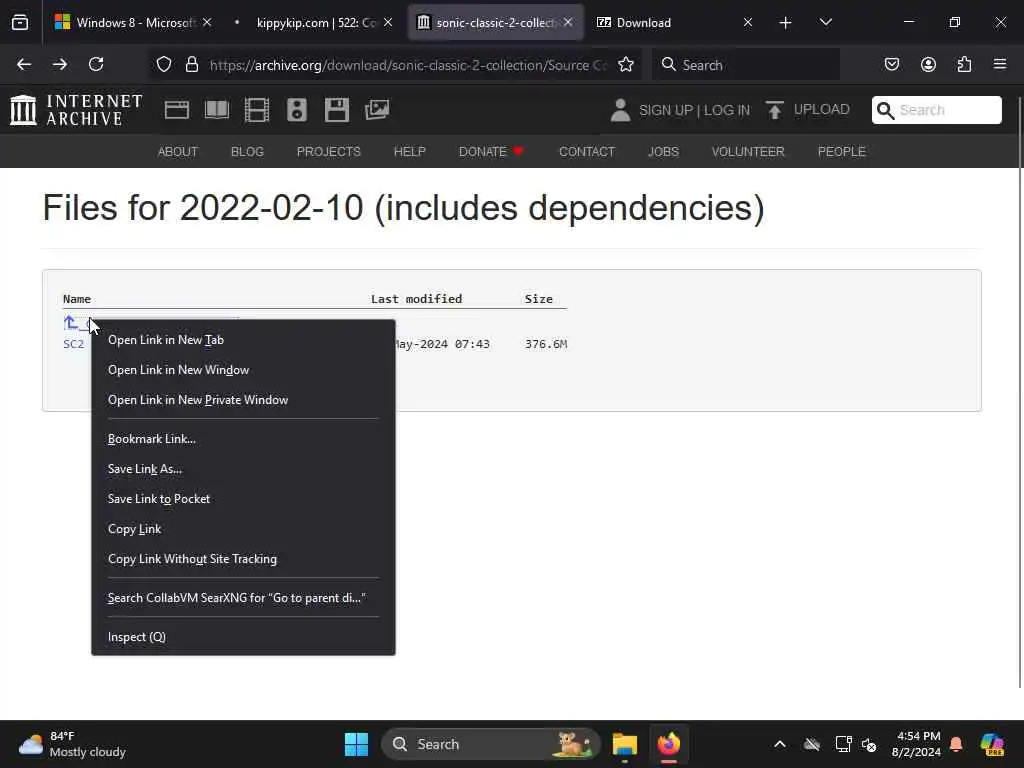
Task: Switch to the kippykip.com tab
Action: 315,23
